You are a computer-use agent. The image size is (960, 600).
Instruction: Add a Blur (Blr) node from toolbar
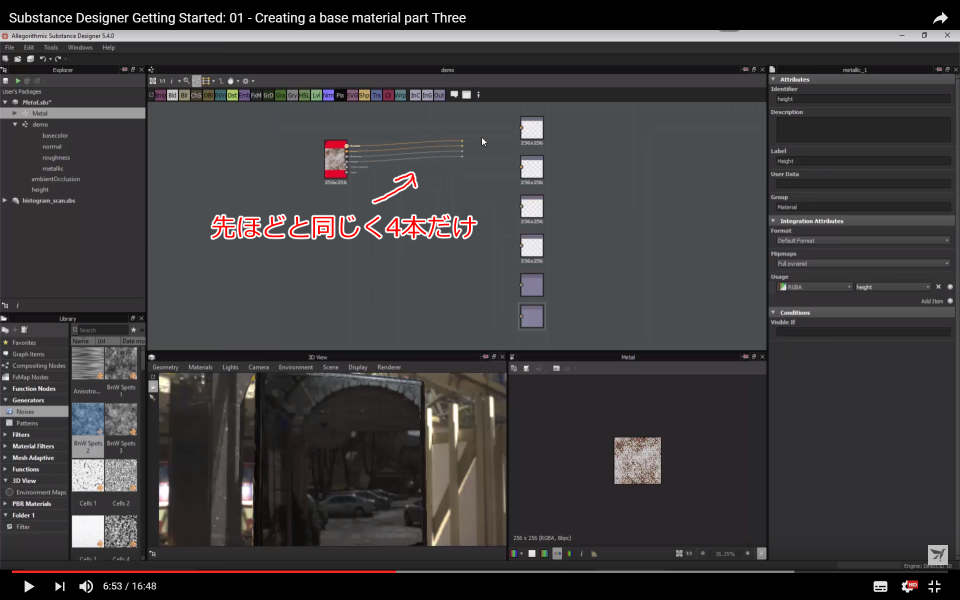[x=184, y=95]
